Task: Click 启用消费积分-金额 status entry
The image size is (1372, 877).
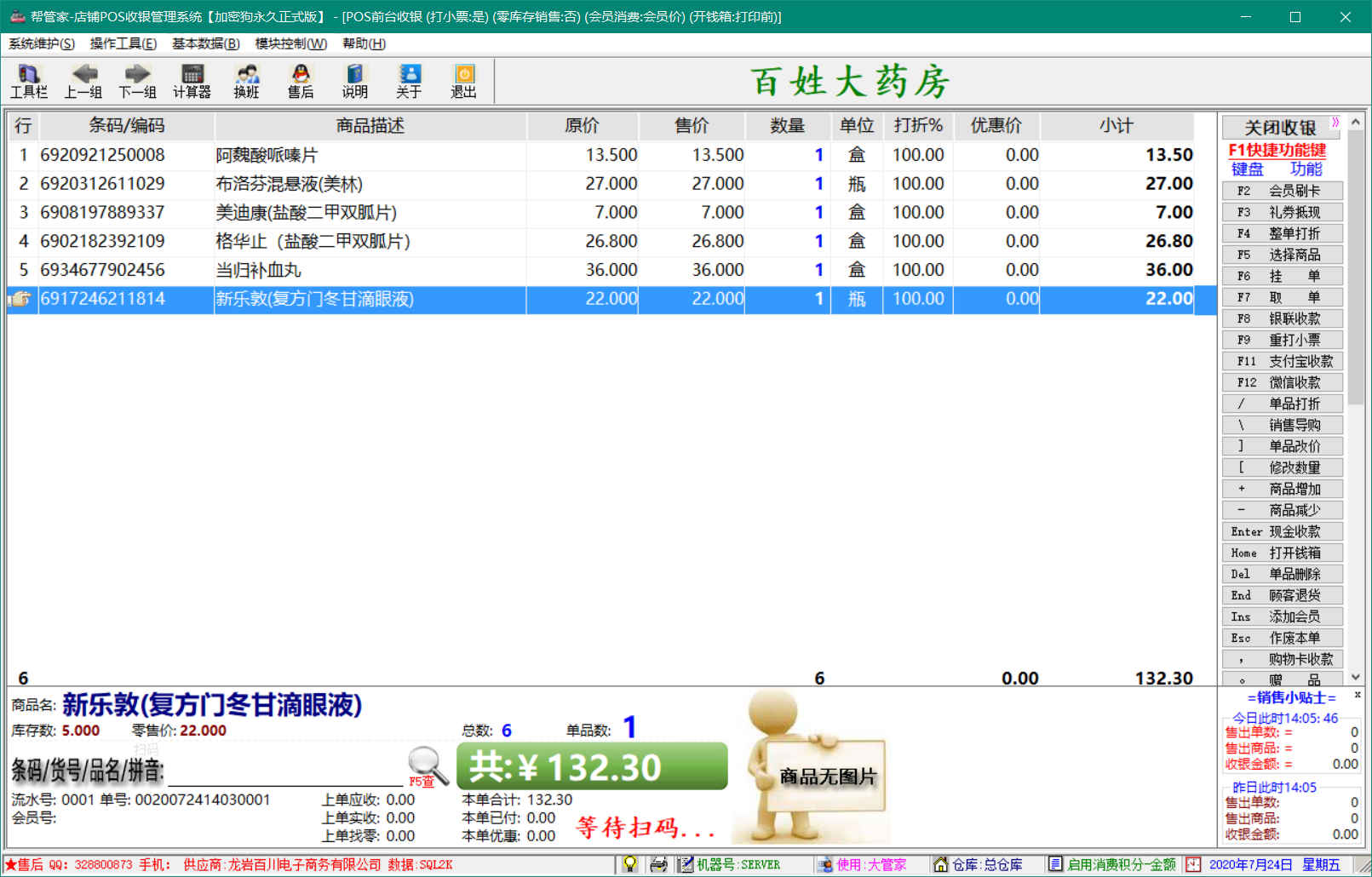Action: tap(1112, 864)
